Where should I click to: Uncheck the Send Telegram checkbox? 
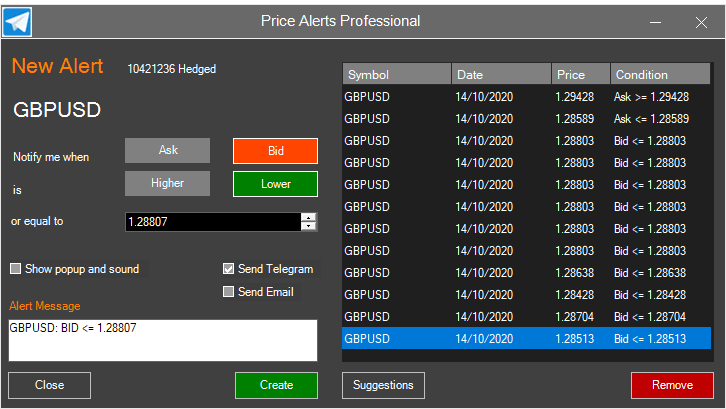click(x=229, y=269)
